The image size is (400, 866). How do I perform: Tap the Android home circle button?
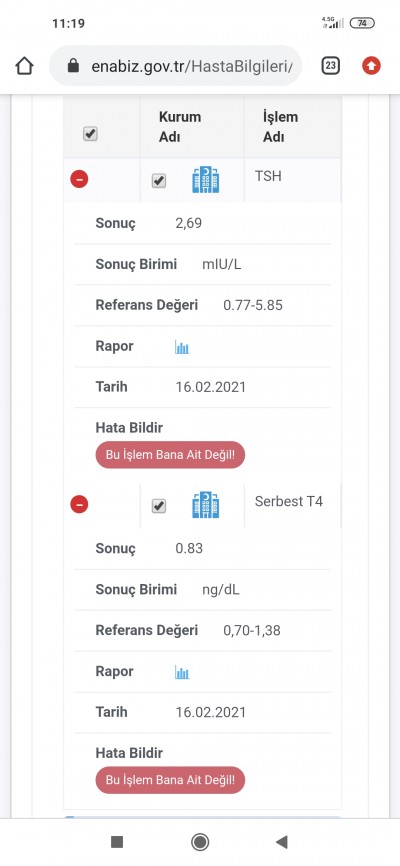pos(200,842)
